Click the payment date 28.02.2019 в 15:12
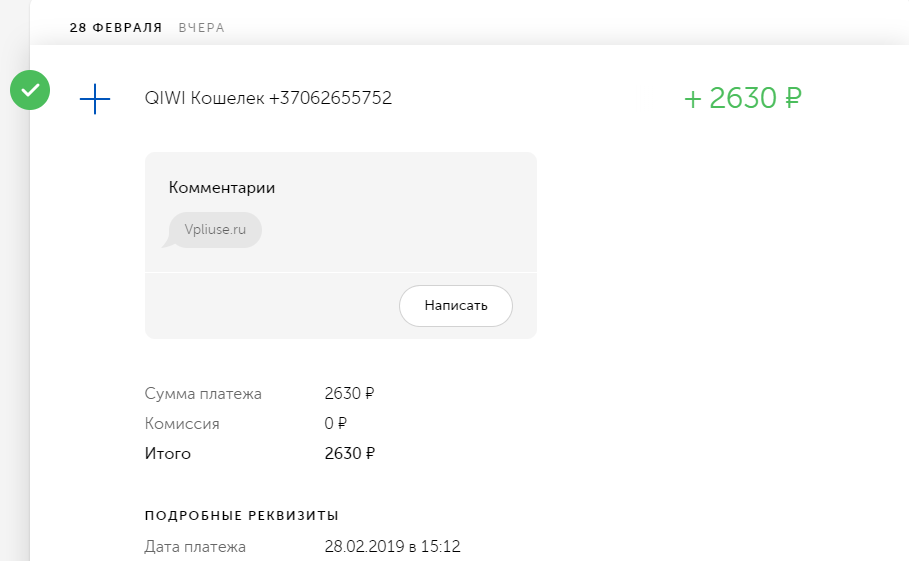909x561 pixels. click(392, 547)
